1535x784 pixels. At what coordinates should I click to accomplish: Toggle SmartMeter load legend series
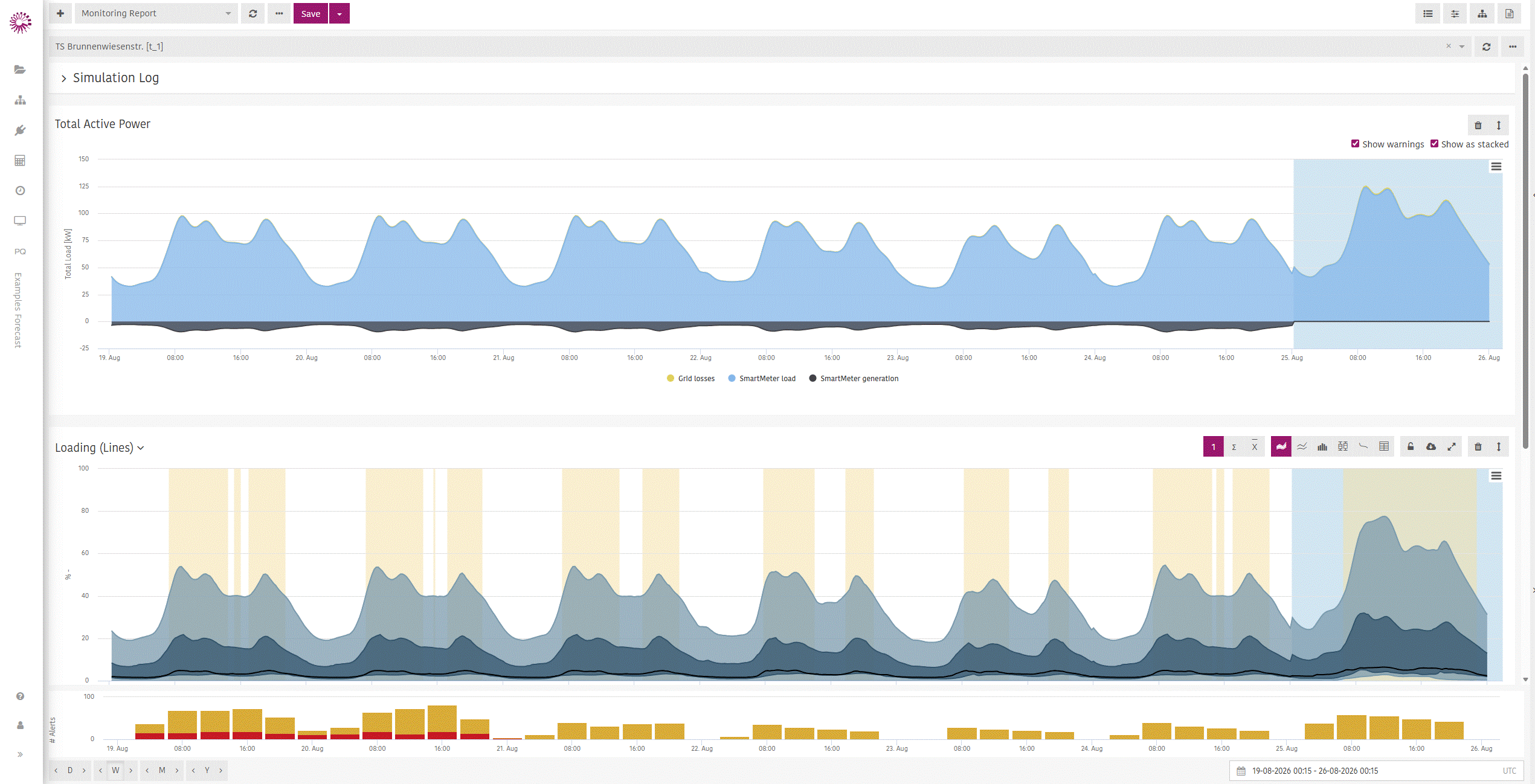[x=762, y=379]
